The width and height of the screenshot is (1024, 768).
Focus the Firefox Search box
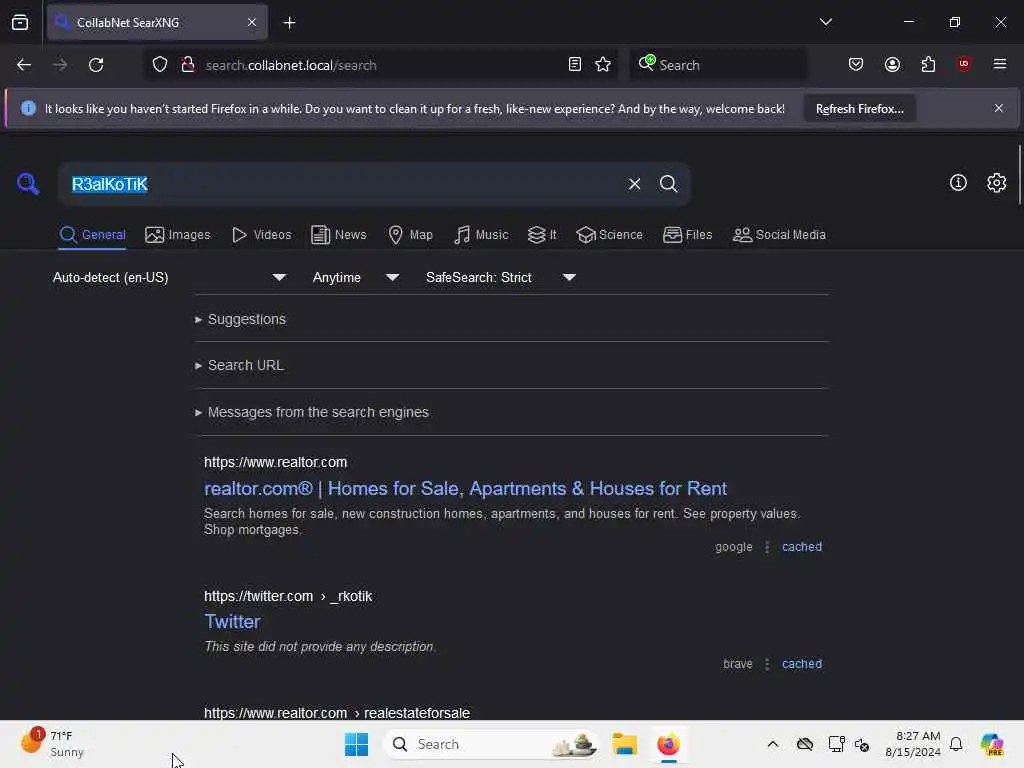[718, 65]
